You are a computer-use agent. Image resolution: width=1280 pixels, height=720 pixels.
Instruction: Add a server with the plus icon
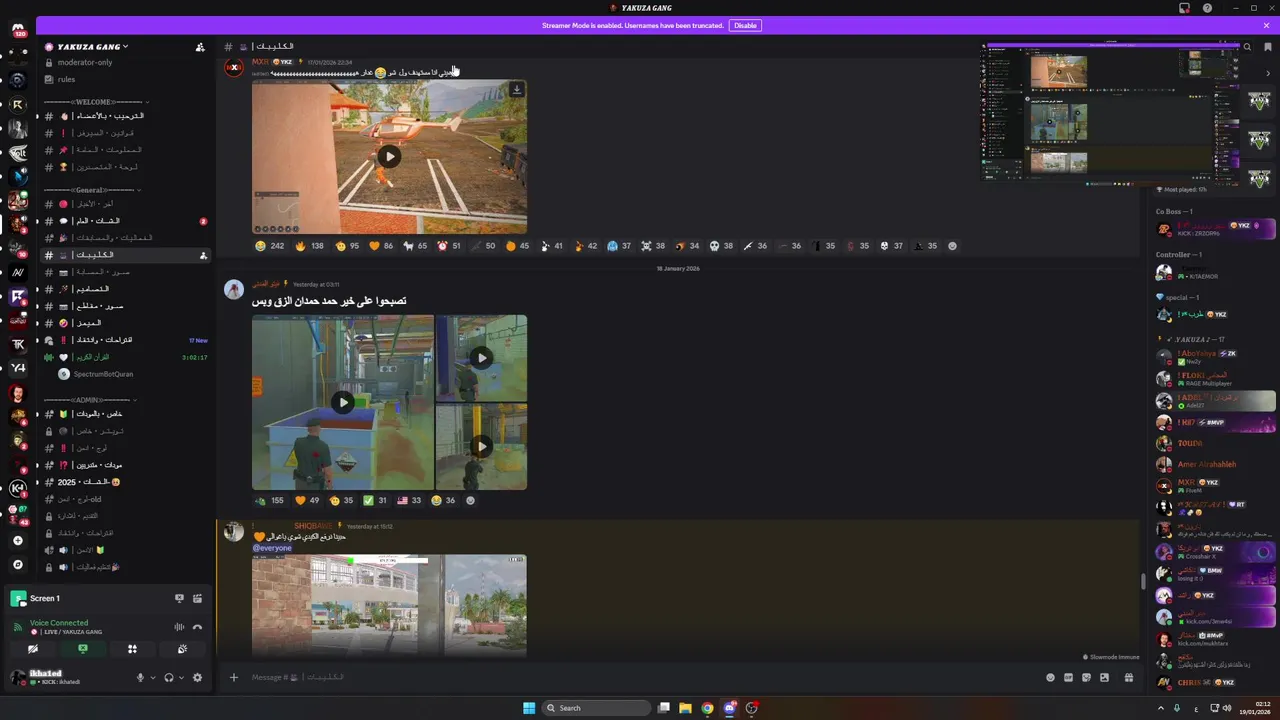(x=18, y=541)
